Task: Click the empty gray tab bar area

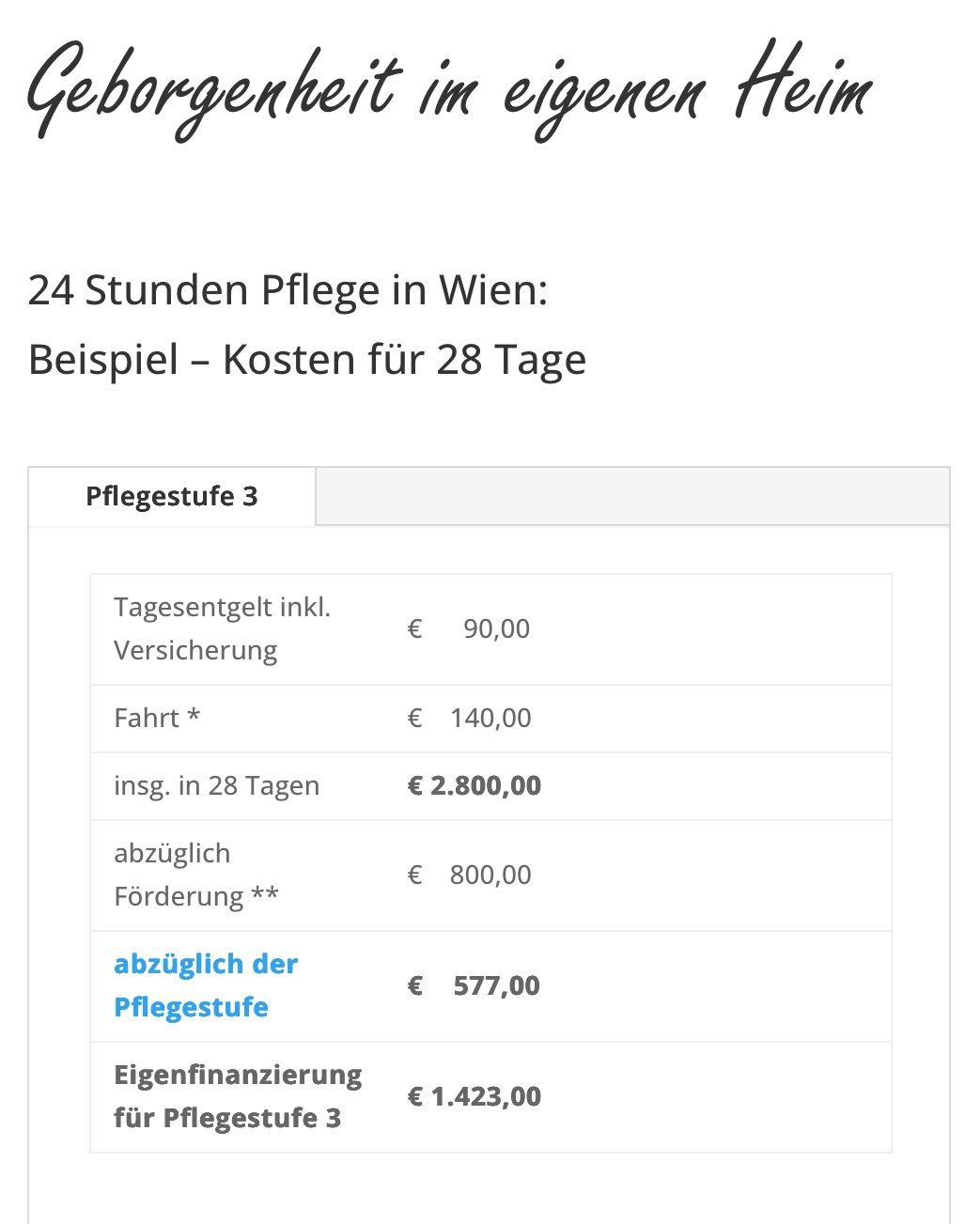Action: point(631,496)
